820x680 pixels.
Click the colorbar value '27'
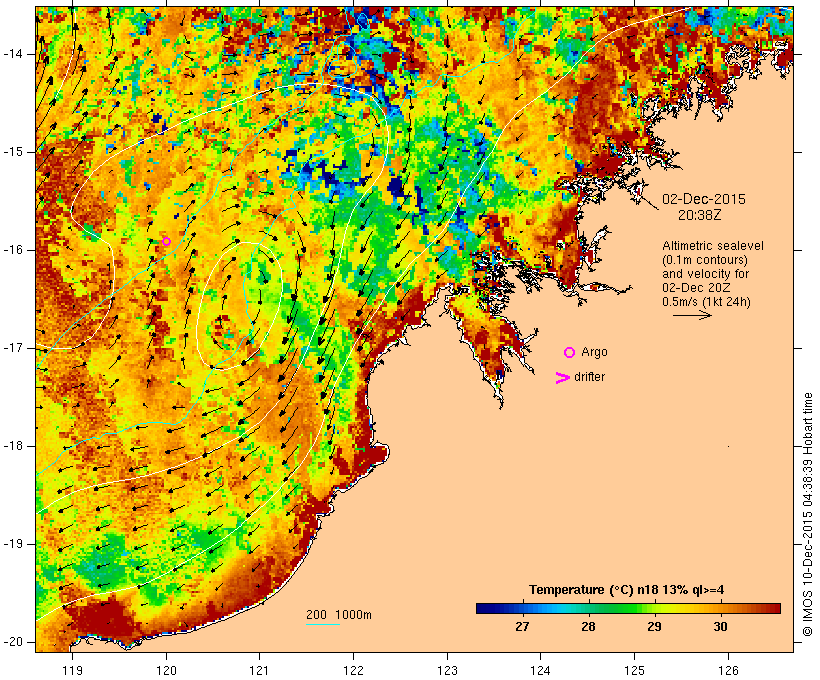522,626
